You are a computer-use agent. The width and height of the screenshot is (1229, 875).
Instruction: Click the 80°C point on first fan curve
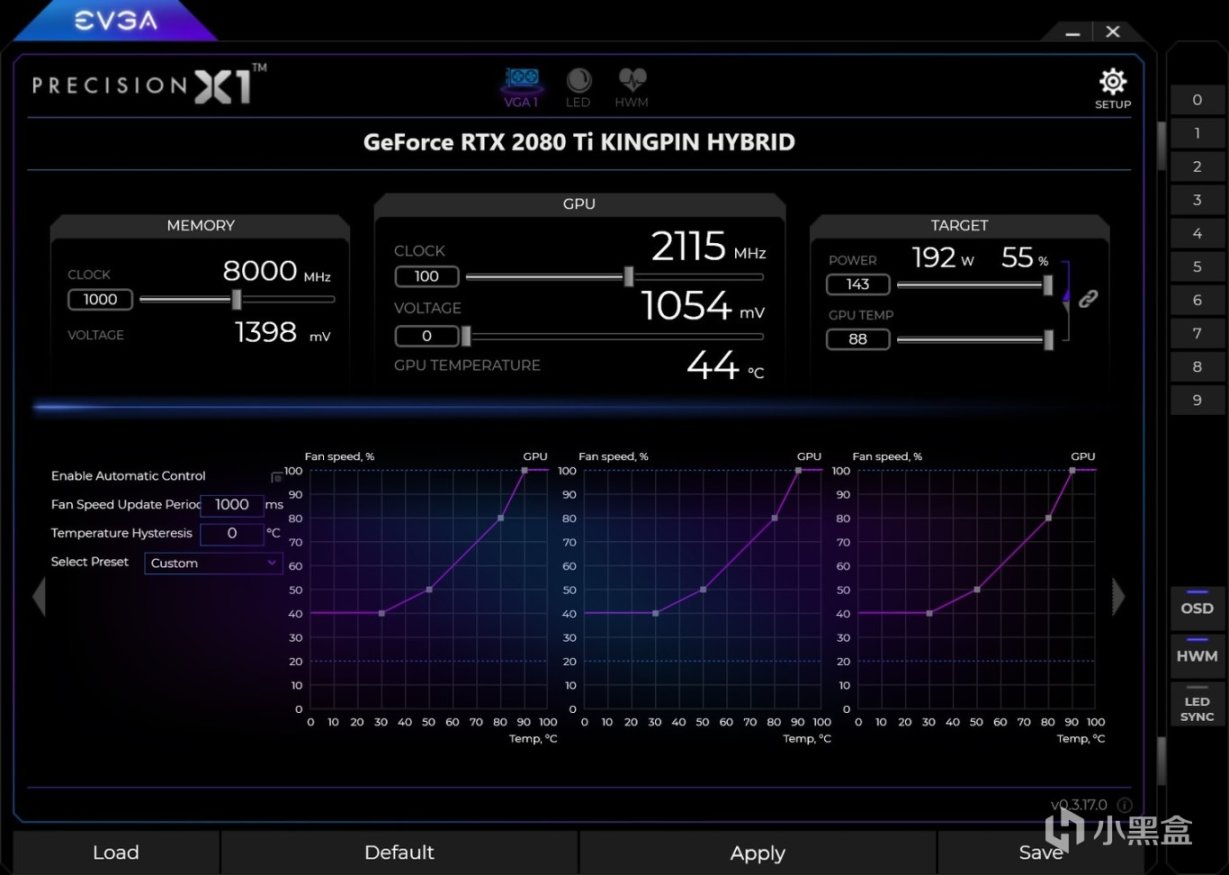pyautogui.click(x=501, y=518)
